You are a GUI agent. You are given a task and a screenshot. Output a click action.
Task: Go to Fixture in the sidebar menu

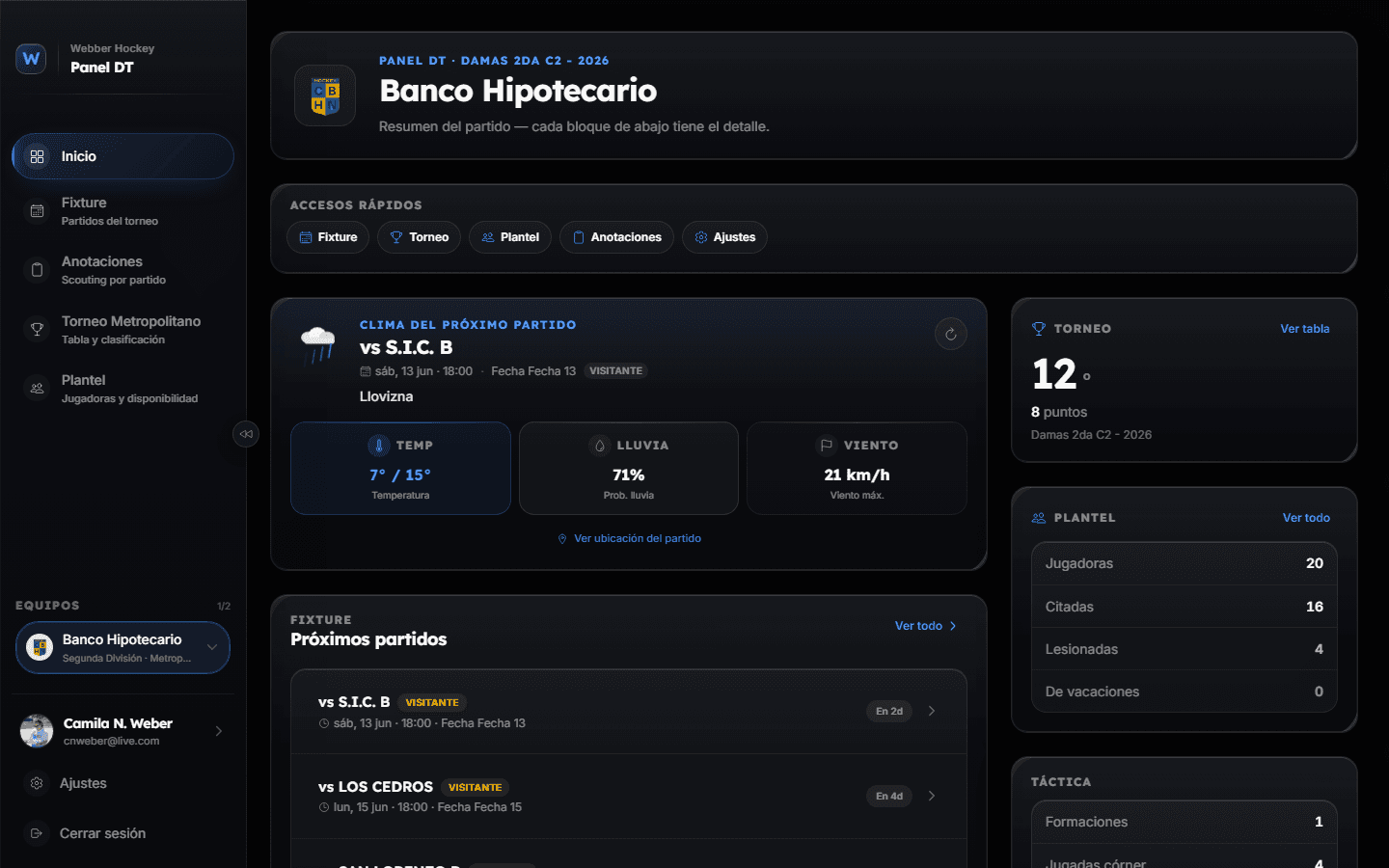[123, 211]
